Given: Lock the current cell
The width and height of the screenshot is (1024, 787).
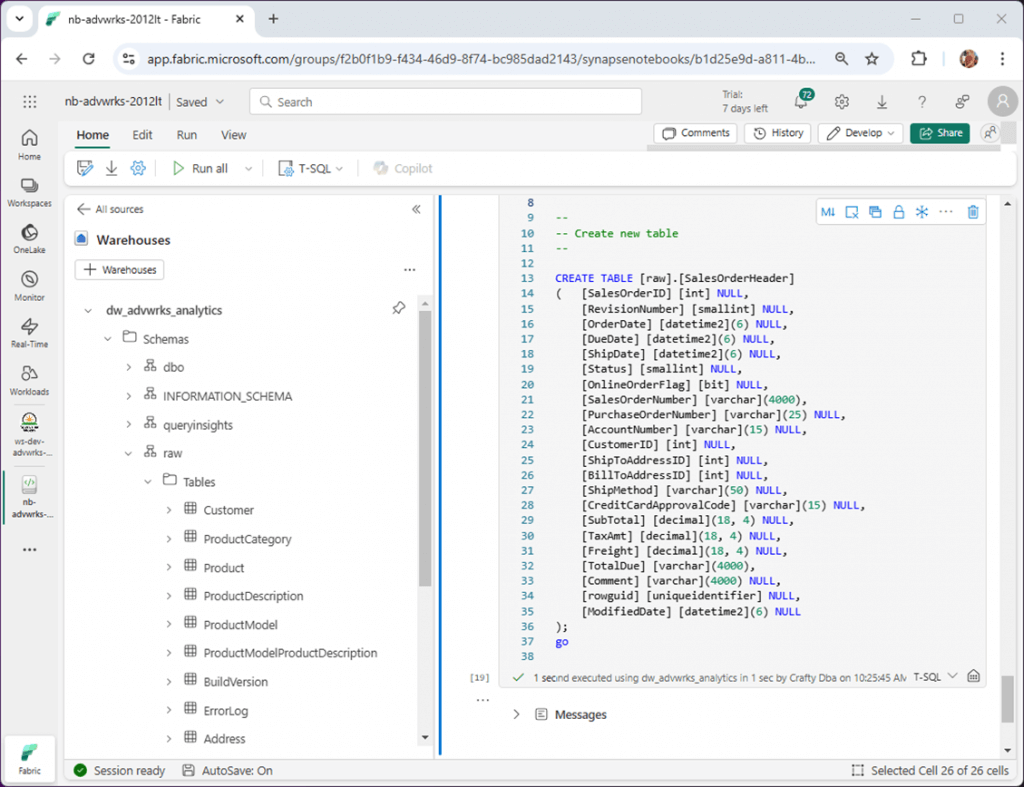Looking at the screenshot, I should coord(900,211).
